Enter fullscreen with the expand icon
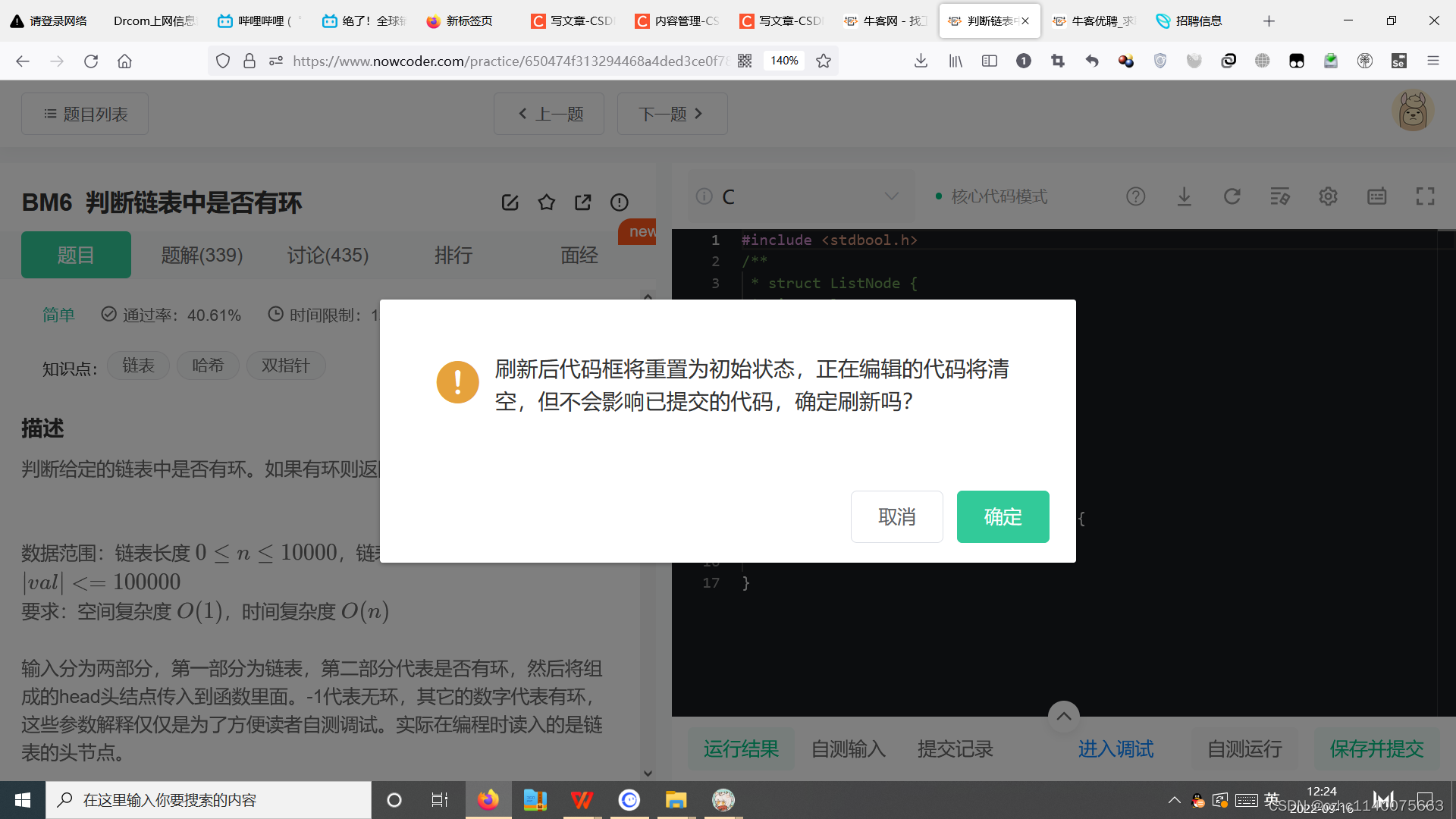This screenshot has width=1456, height=819. (x=1425, y=196)
